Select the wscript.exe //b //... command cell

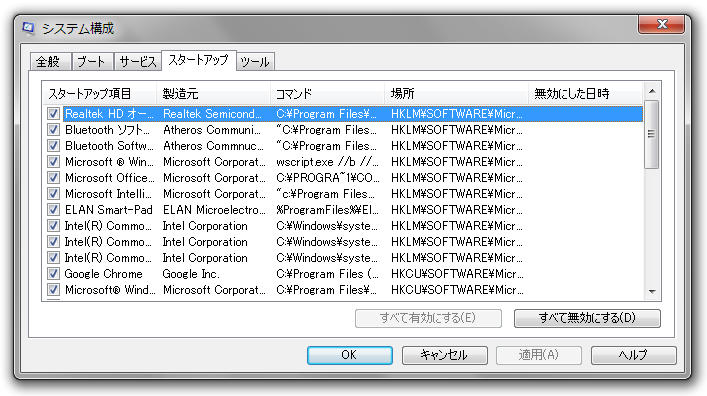tap(327, 162)
